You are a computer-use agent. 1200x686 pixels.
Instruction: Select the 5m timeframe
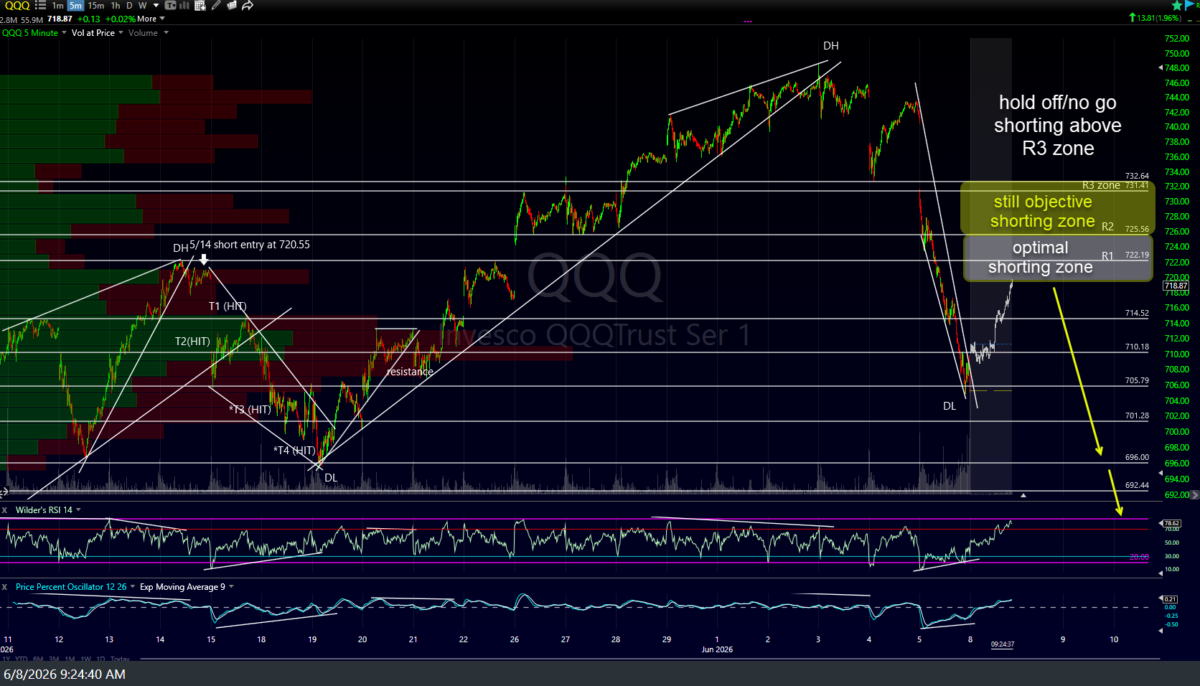[x=75, y=6]
